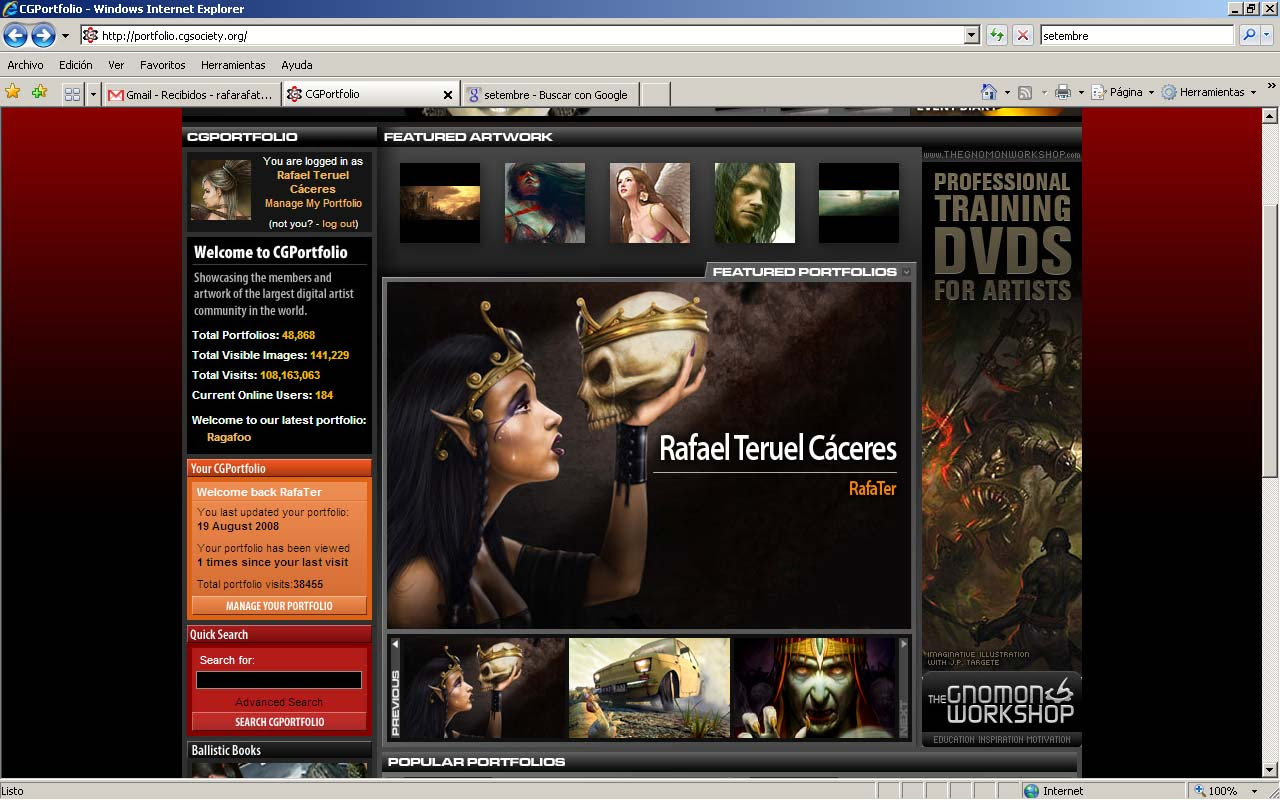Screen dimensions: 1280x800
Task: Refresh the page with the green arrows
Action: (997, 35)
